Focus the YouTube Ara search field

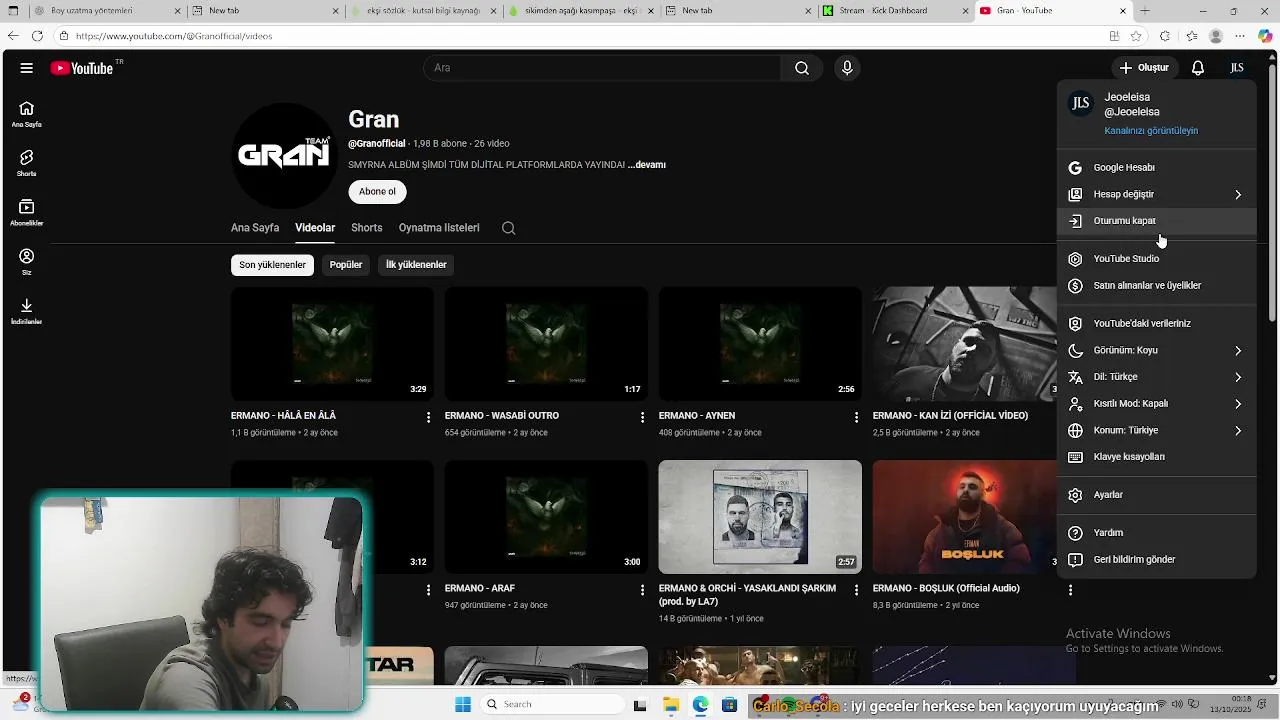click(603, 68)
